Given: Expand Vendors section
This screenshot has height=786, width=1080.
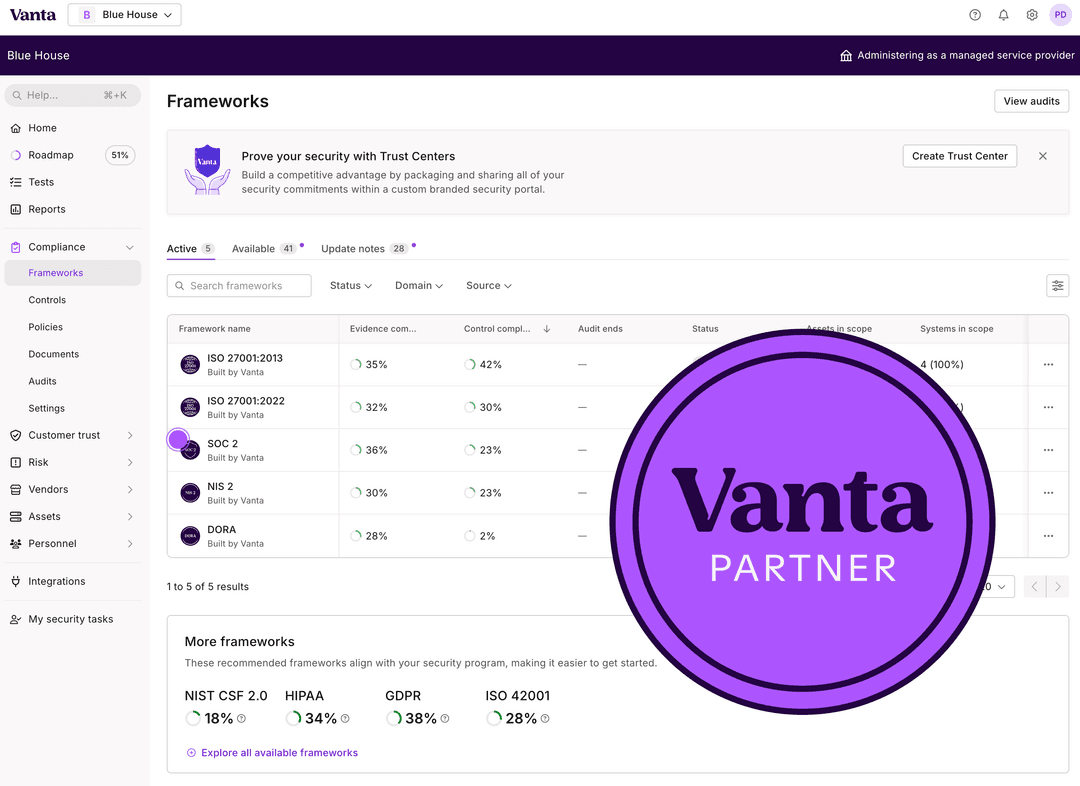Looking at the screenshot, I should point(130,490).
